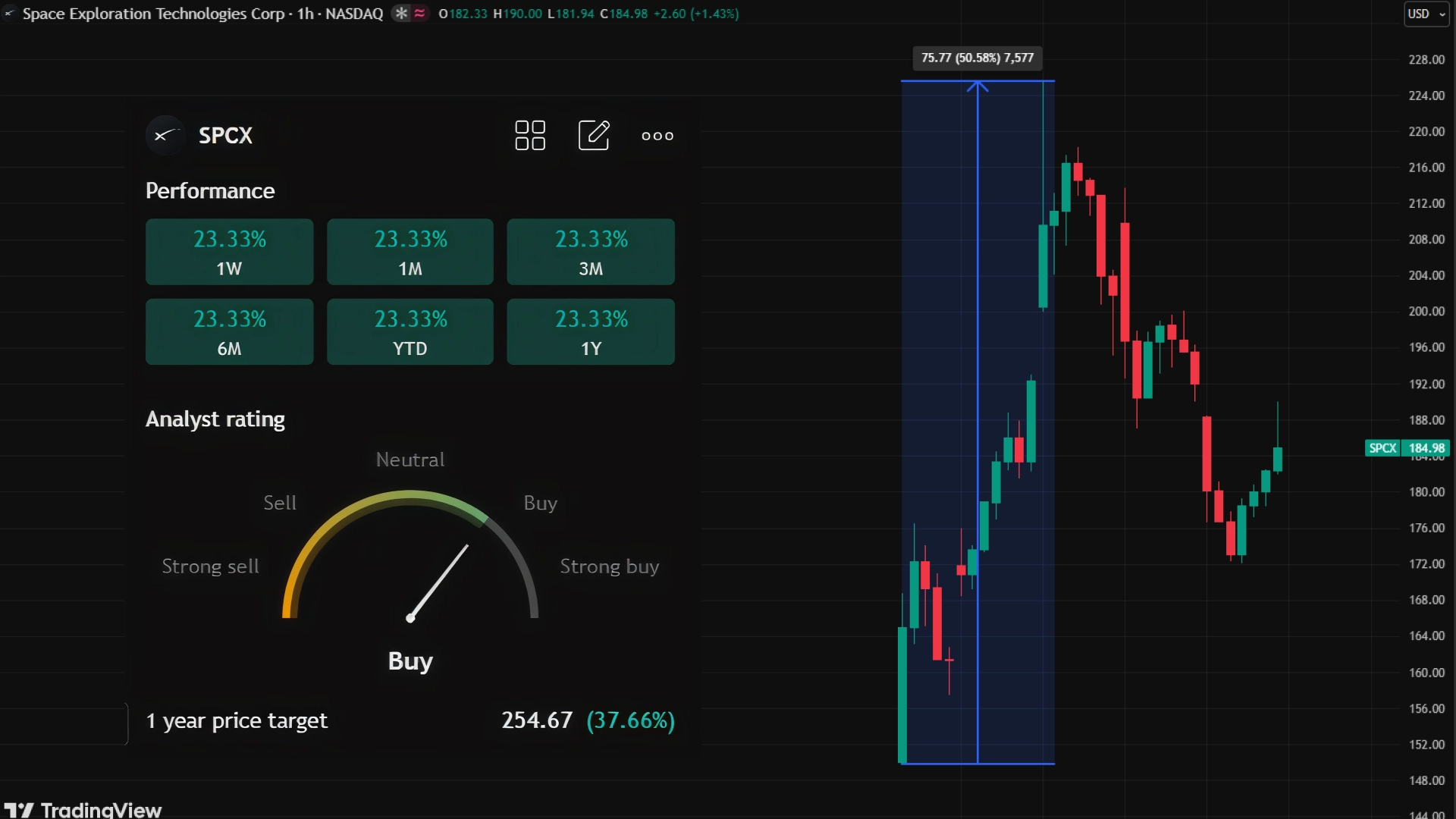This screenshot has width=1456, height=819.
Task: Click the H190.00 high value in header
Action: tap(518, 14)
